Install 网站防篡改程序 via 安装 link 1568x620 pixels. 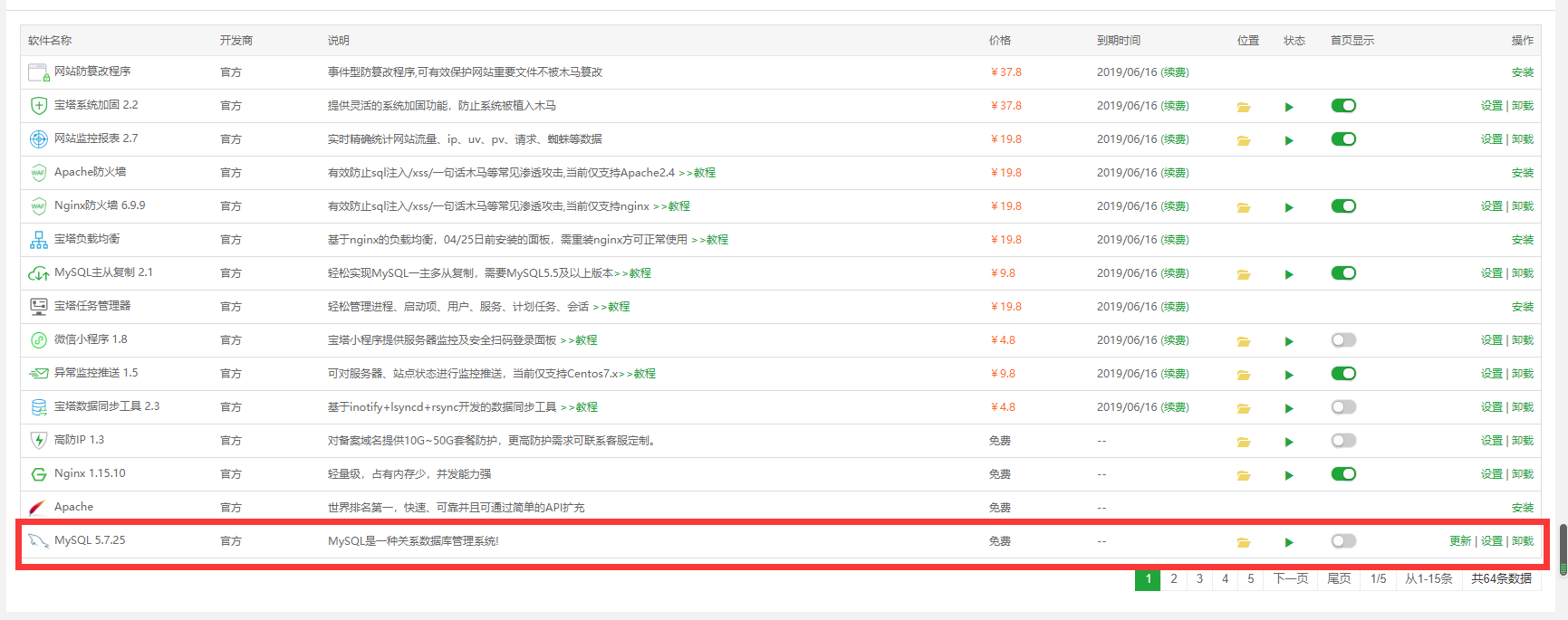pos(1523,72)
